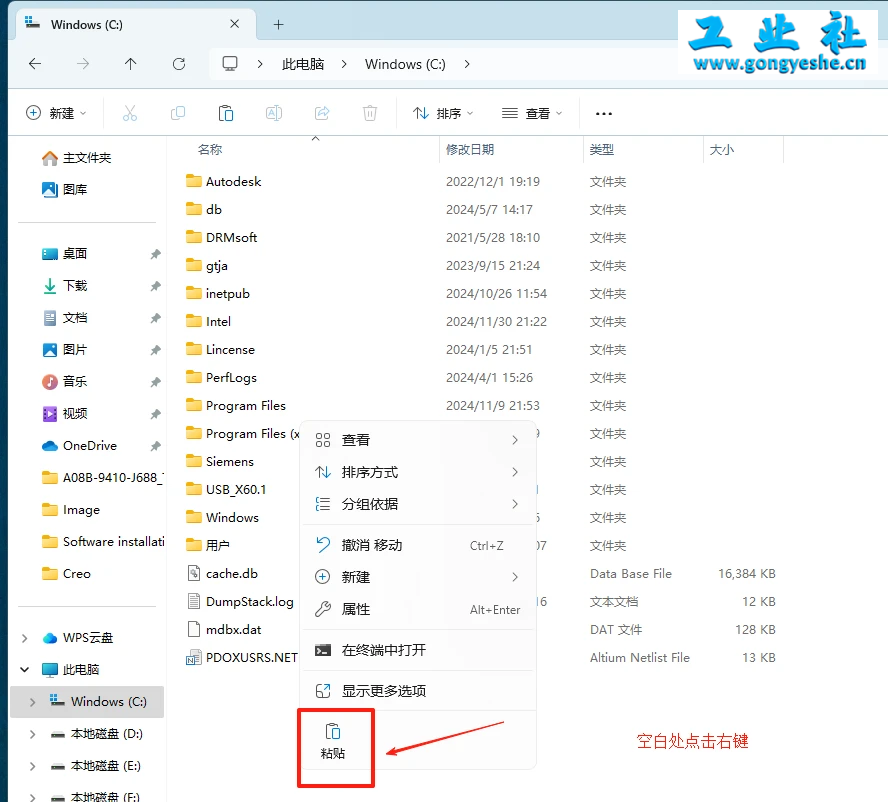Collapse the 此电脑 tree node
This screenshot has height=802, width=888.
24,669
